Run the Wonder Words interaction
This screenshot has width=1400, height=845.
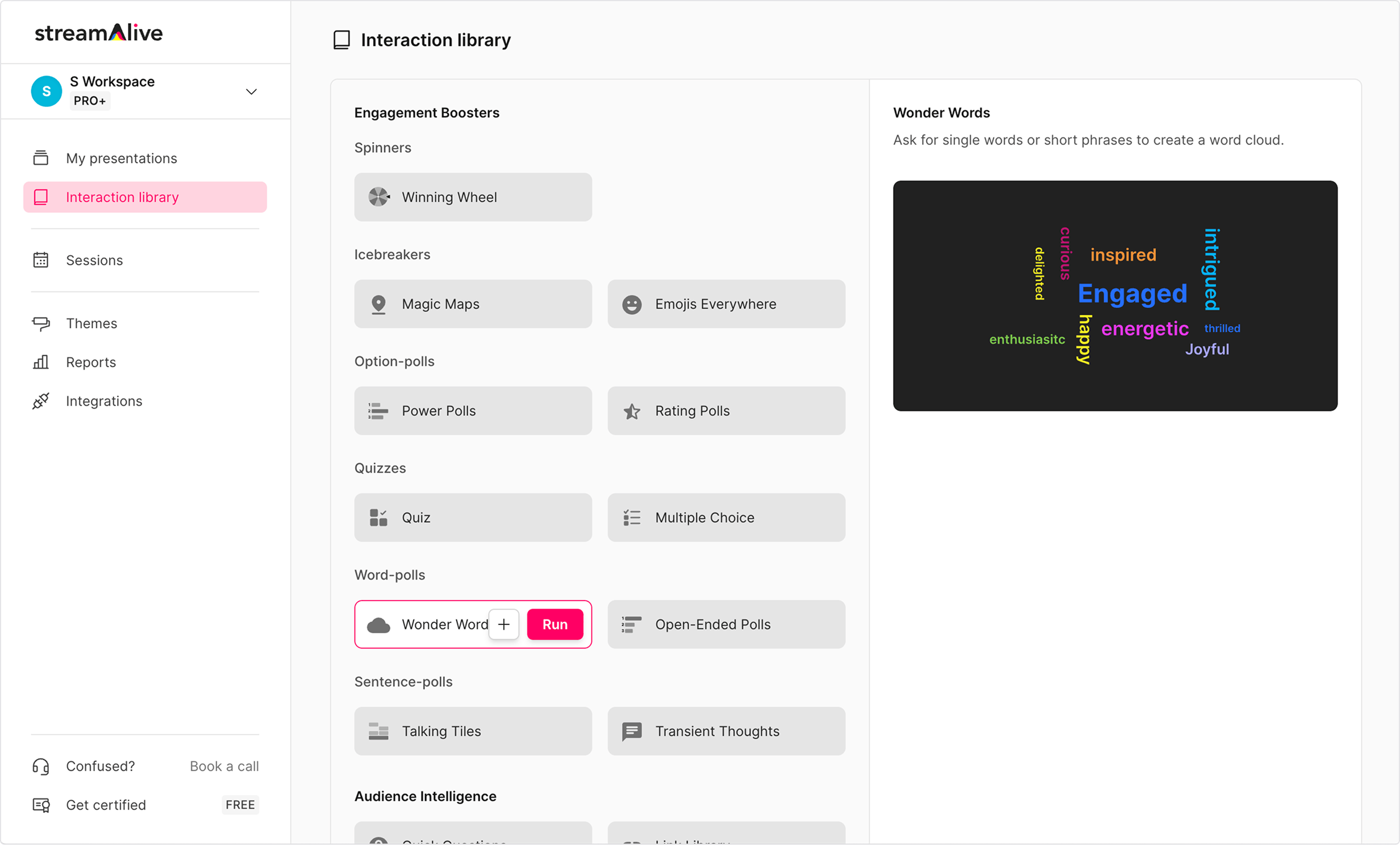(555, 625)
